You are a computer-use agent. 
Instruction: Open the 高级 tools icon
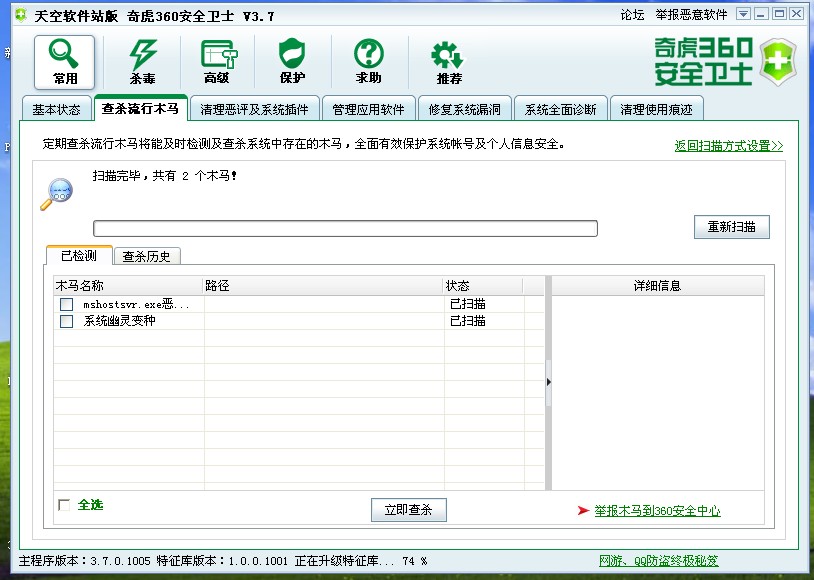(x=218, y=62)
